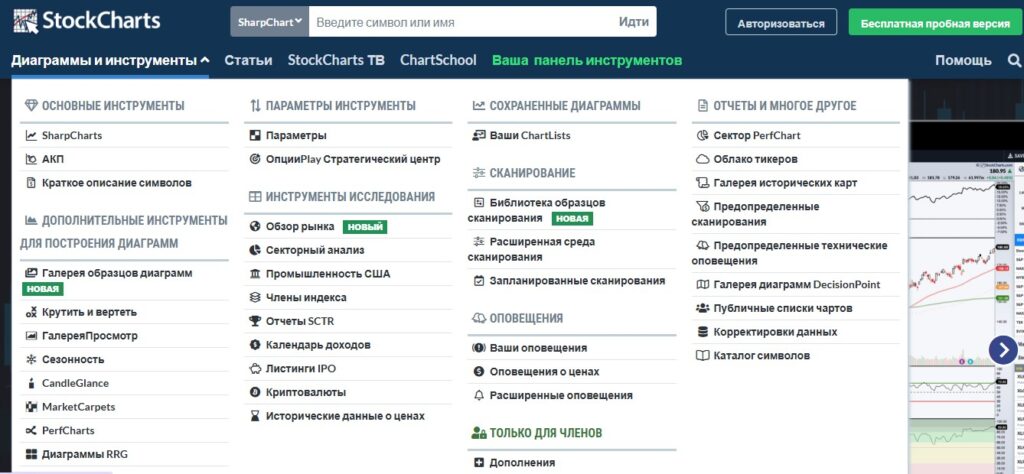Click the Крутить и вертеть icon
1024x474 pixels.
coord(31,312)
